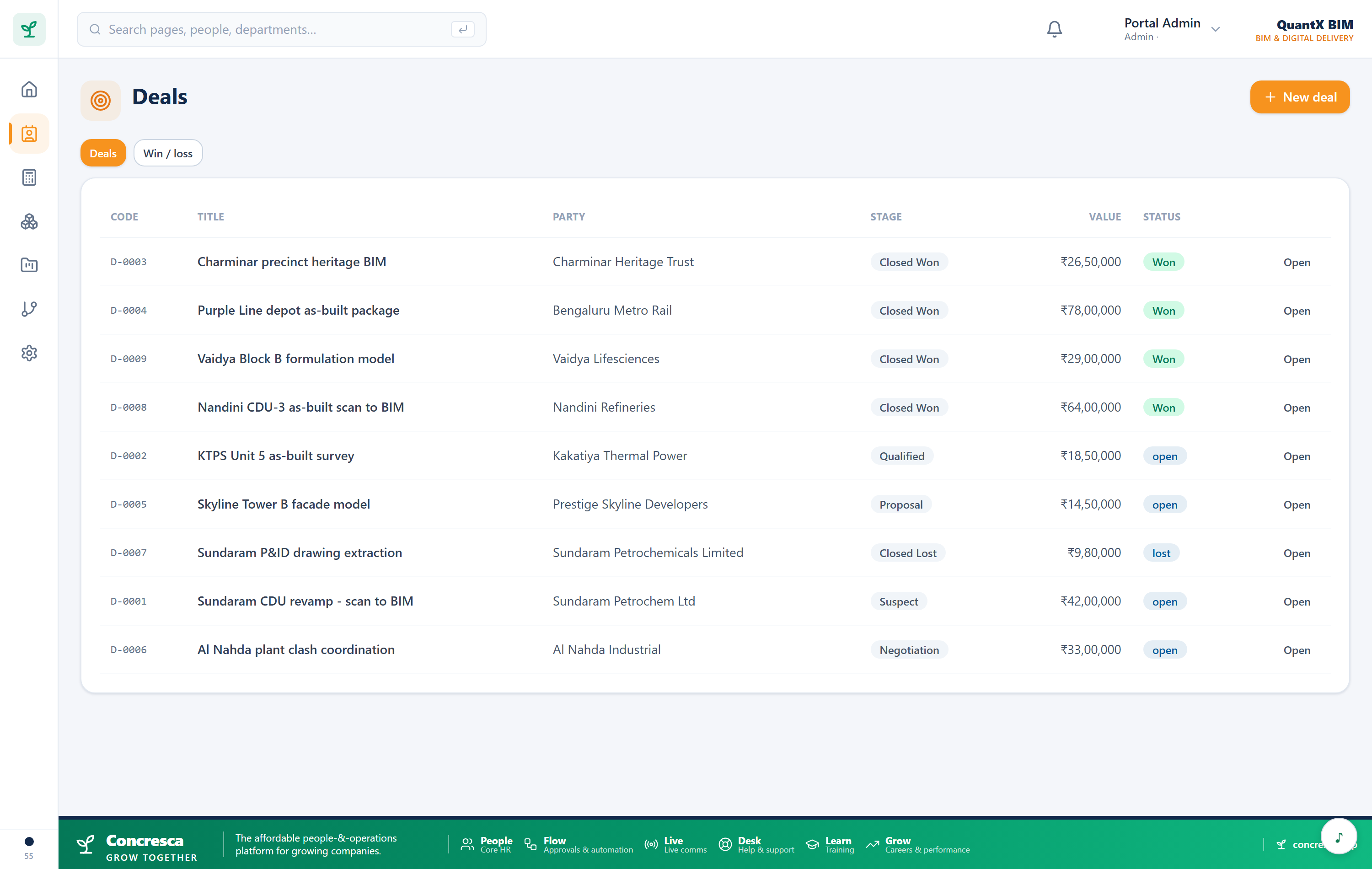Open Learn Training footer link
This screenshot has width=1372, height=869.
click(x=830, y=844)
